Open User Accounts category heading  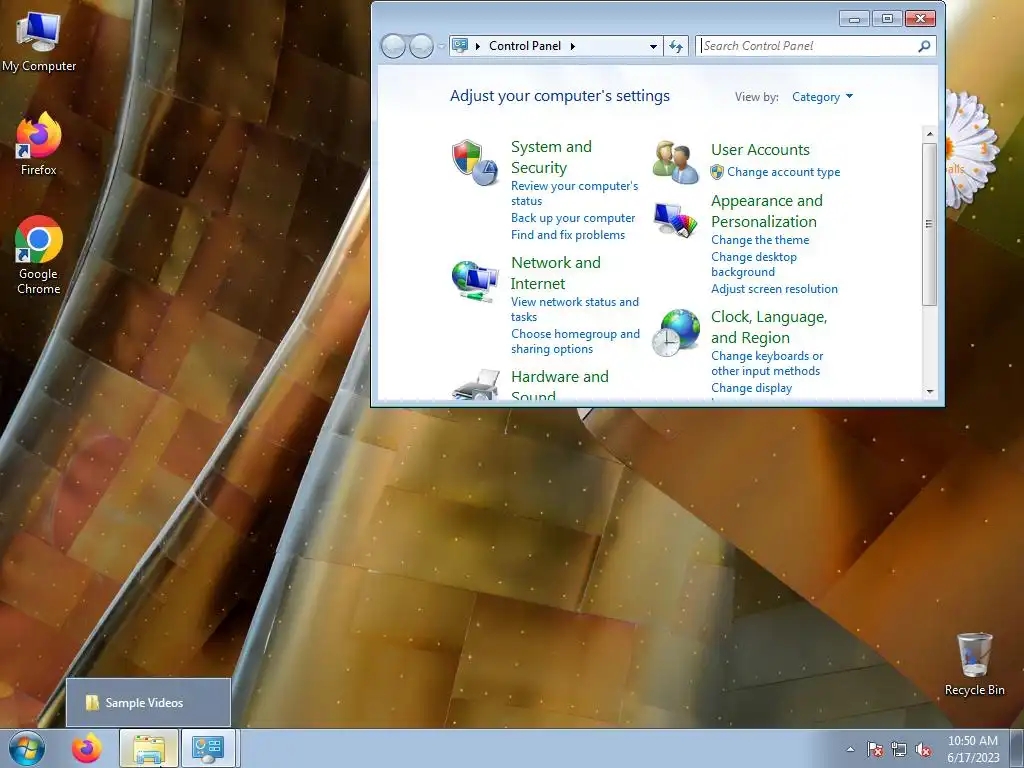pos(760,150)
